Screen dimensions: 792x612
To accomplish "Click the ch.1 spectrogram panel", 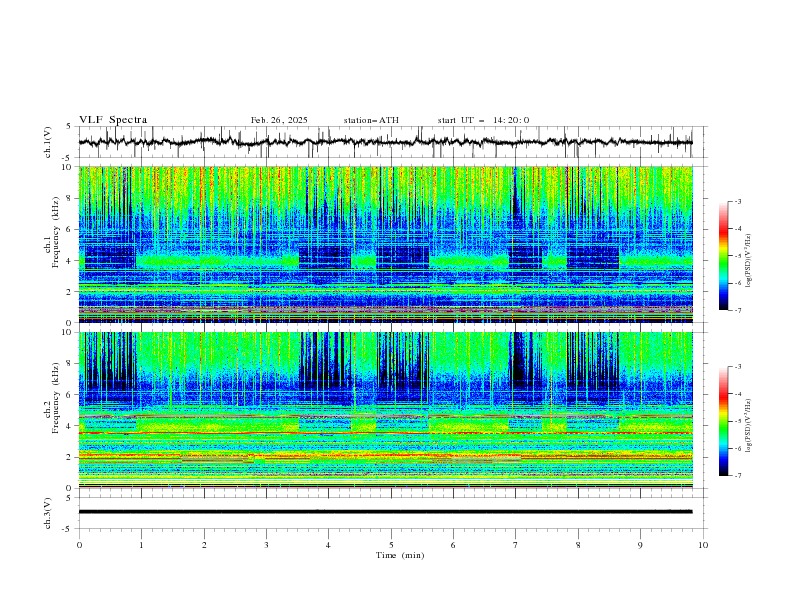I will pos(385,244).
